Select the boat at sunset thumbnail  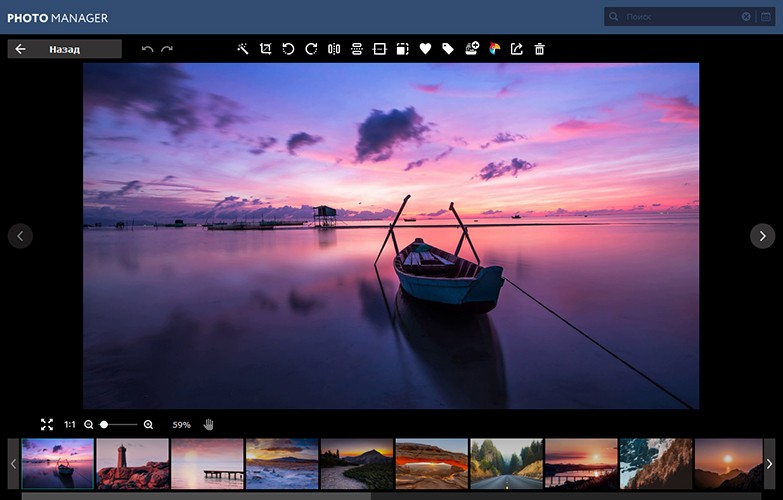click(57, 464)
